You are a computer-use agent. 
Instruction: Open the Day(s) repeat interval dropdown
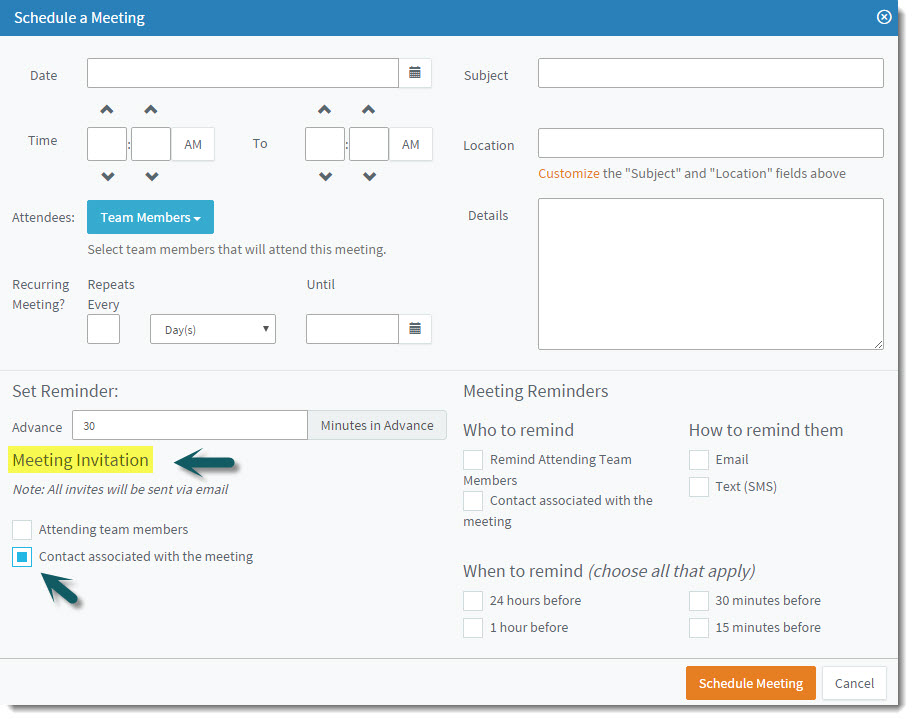pos(213,329)
